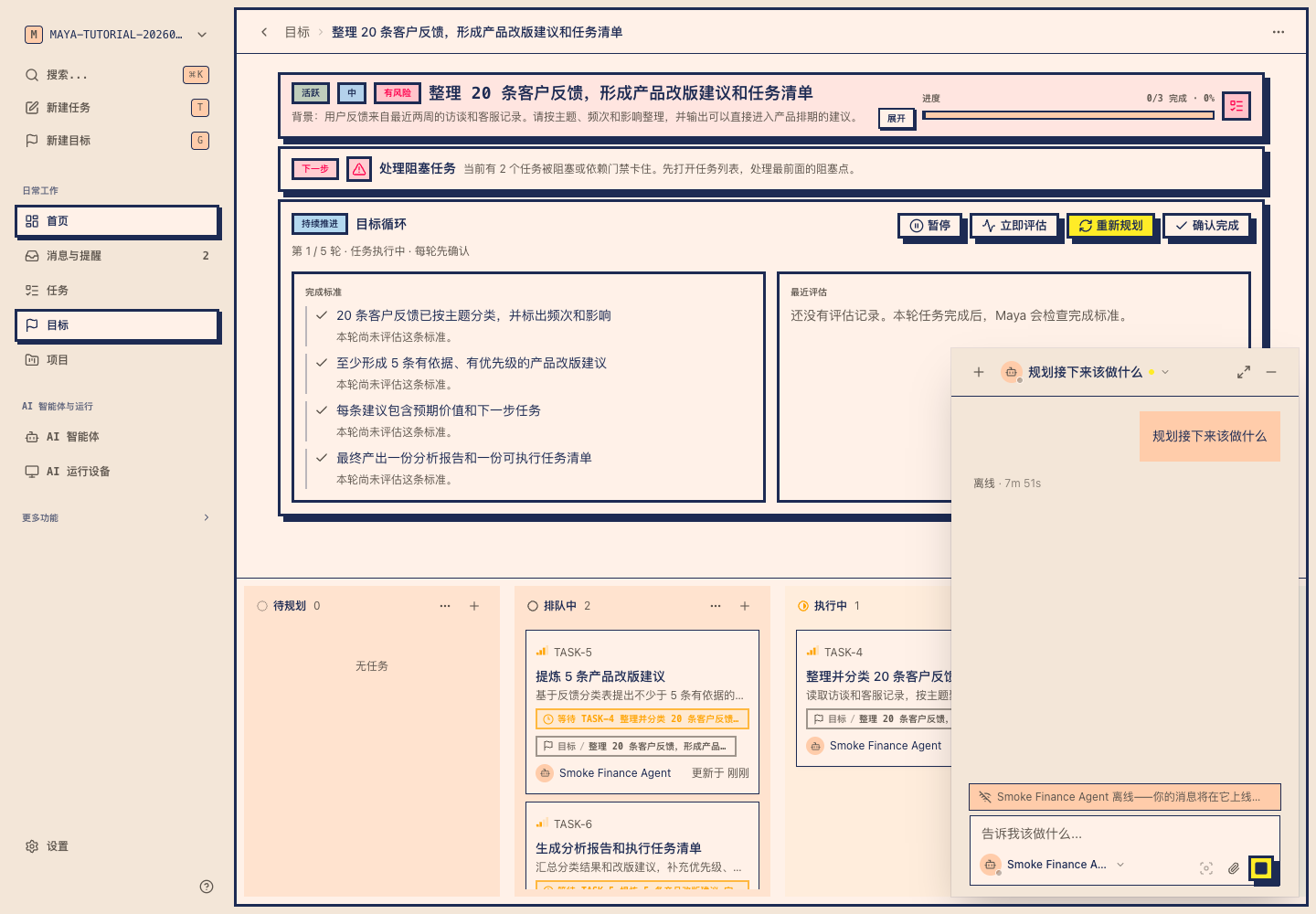The width and height of the screenshot is (1316, 914).
Task: Open more options for 待规划 column
Action: click(445, 606)
